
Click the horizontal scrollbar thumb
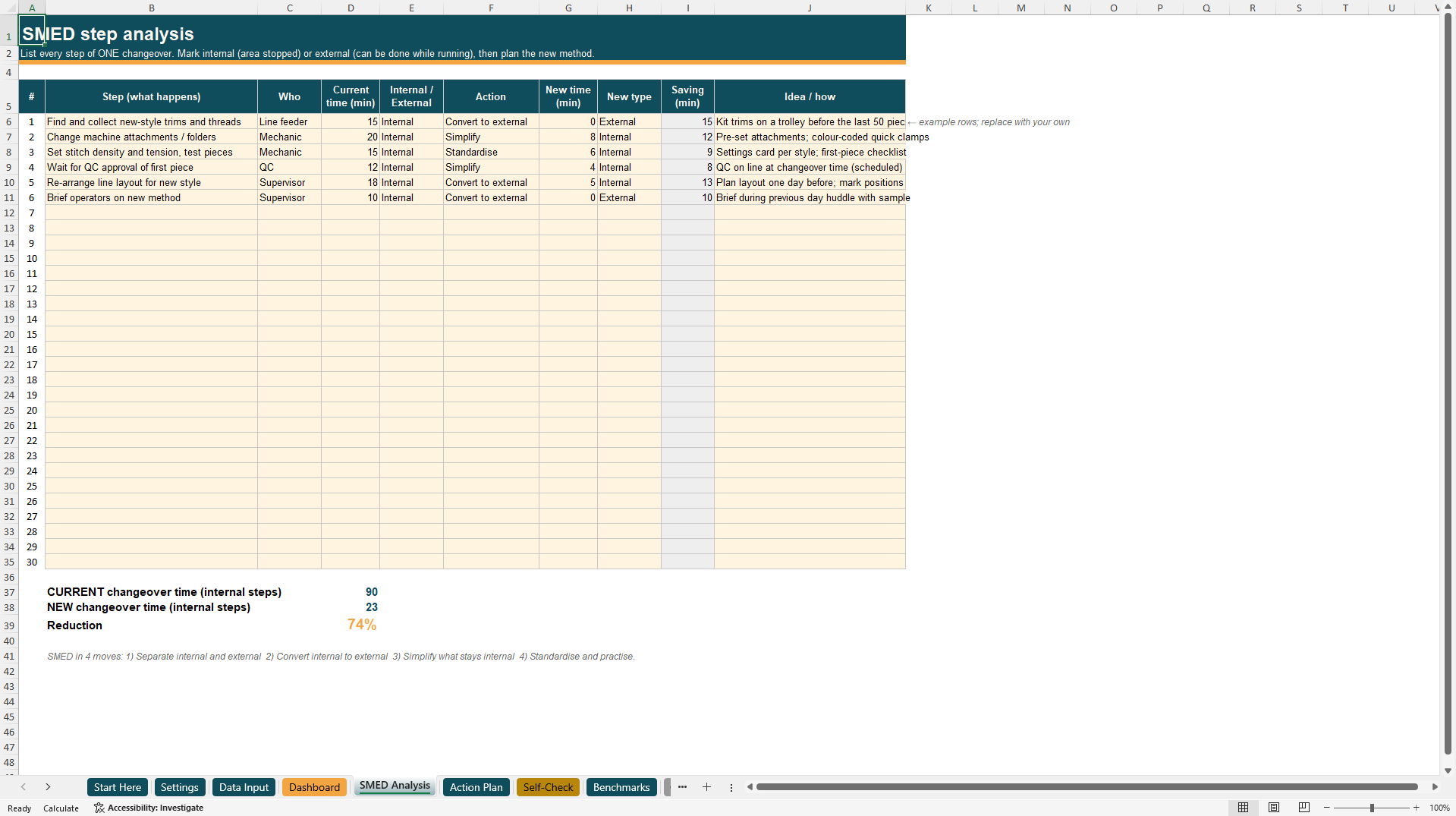(1086, 787)
